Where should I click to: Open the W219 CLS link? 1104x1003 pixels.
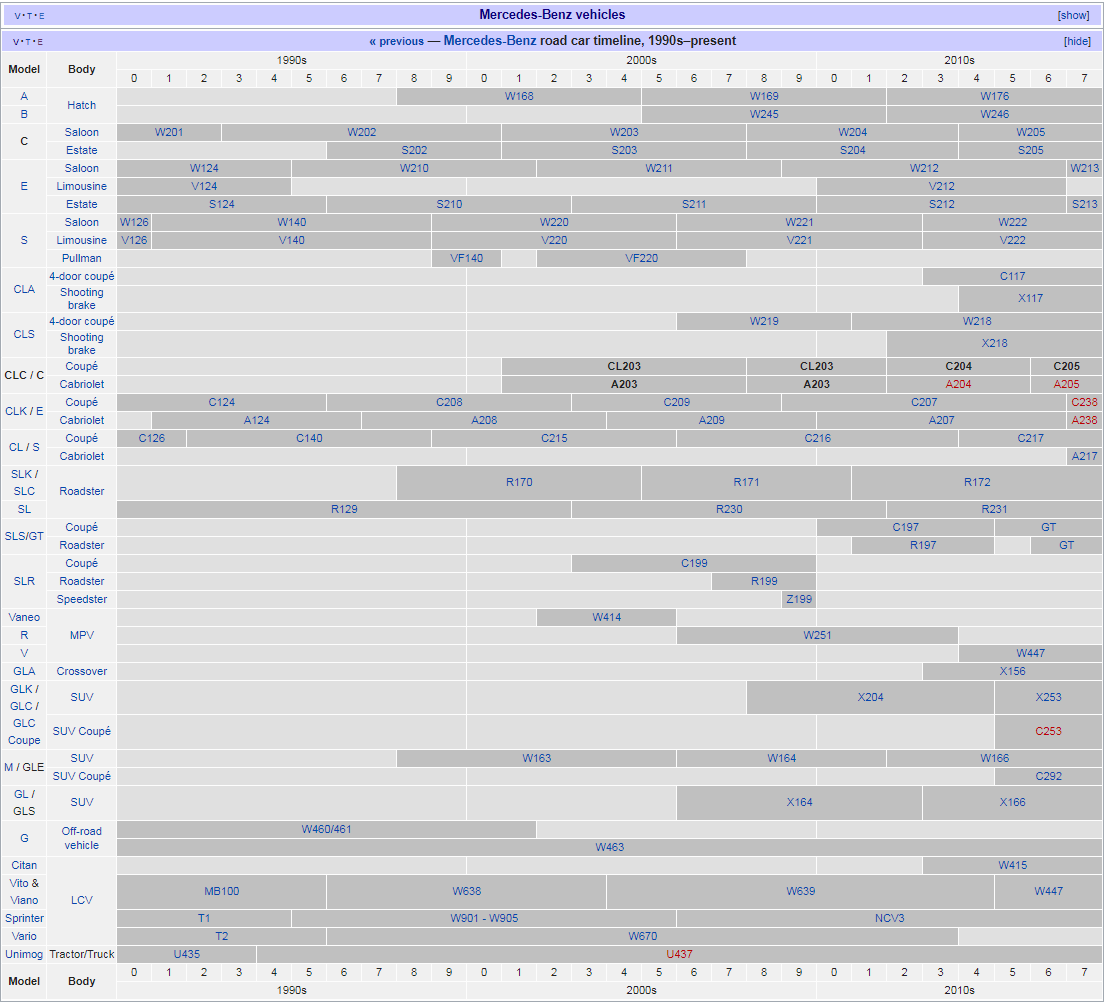764,321
